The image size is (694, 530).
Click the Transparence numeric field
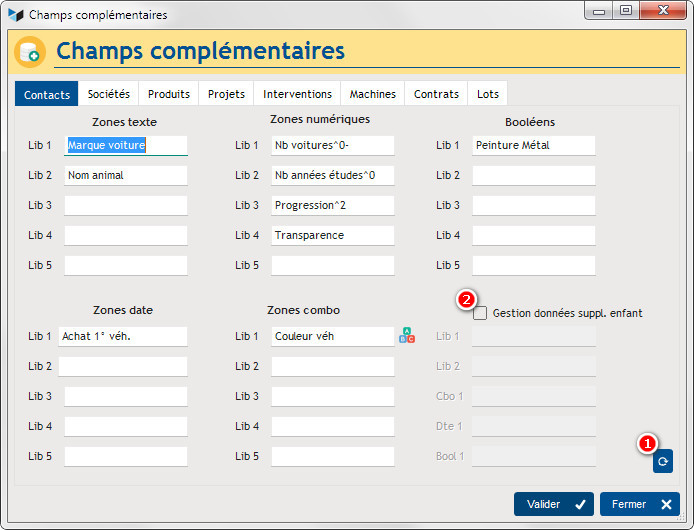tap(332, 235)
